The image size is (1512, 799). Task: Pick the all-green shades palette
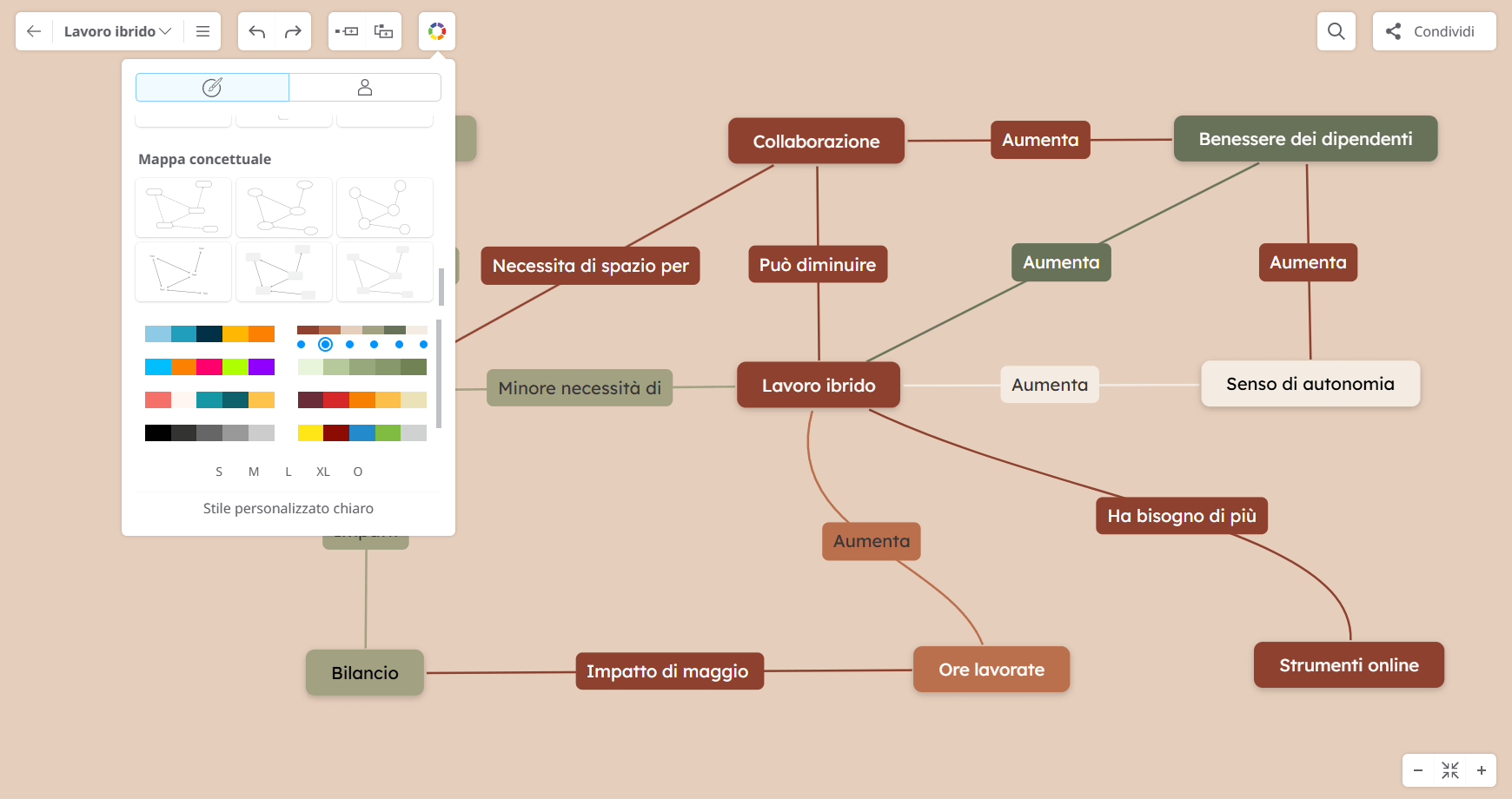(x=362, y=366)
